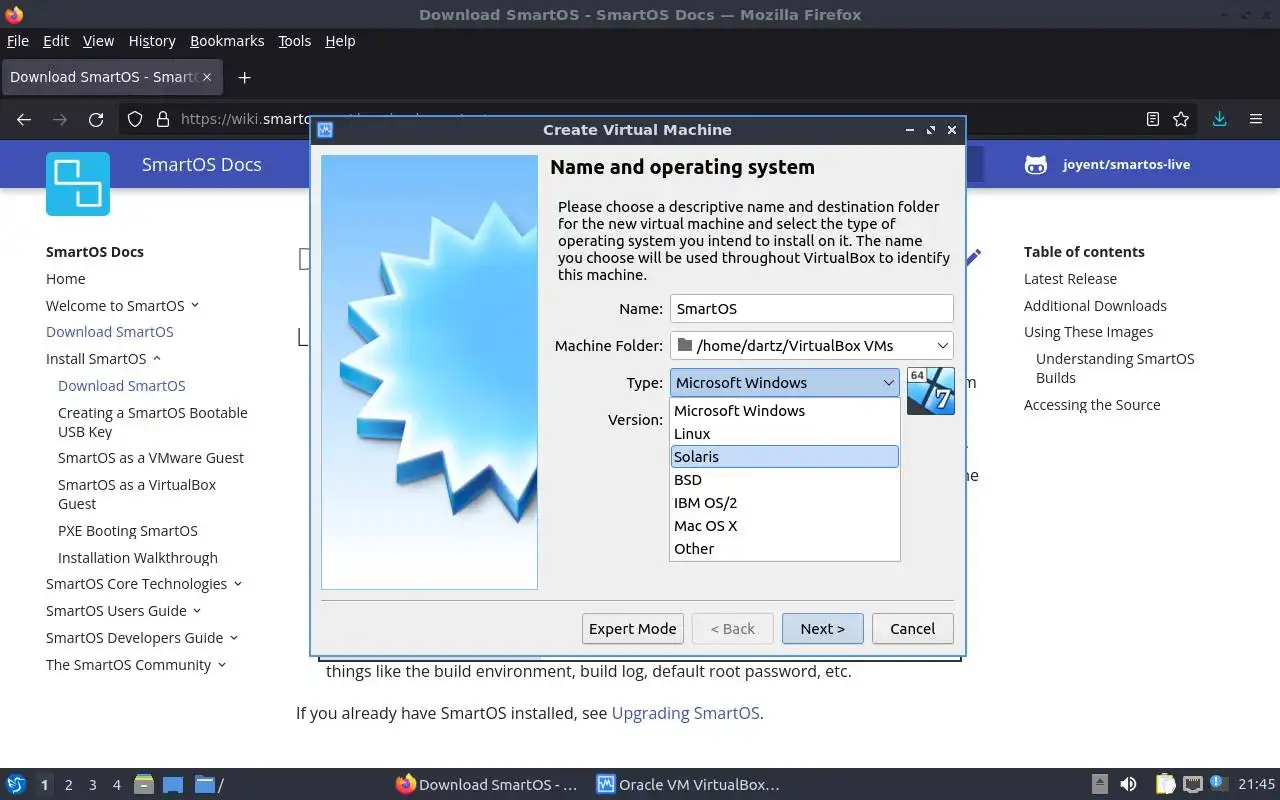Image resolution: width=1280 pixels, height=800 pixels.
Task: Open the Firefox hamburger application menu
Action: pyautogui.click(x=1256, y=119)
